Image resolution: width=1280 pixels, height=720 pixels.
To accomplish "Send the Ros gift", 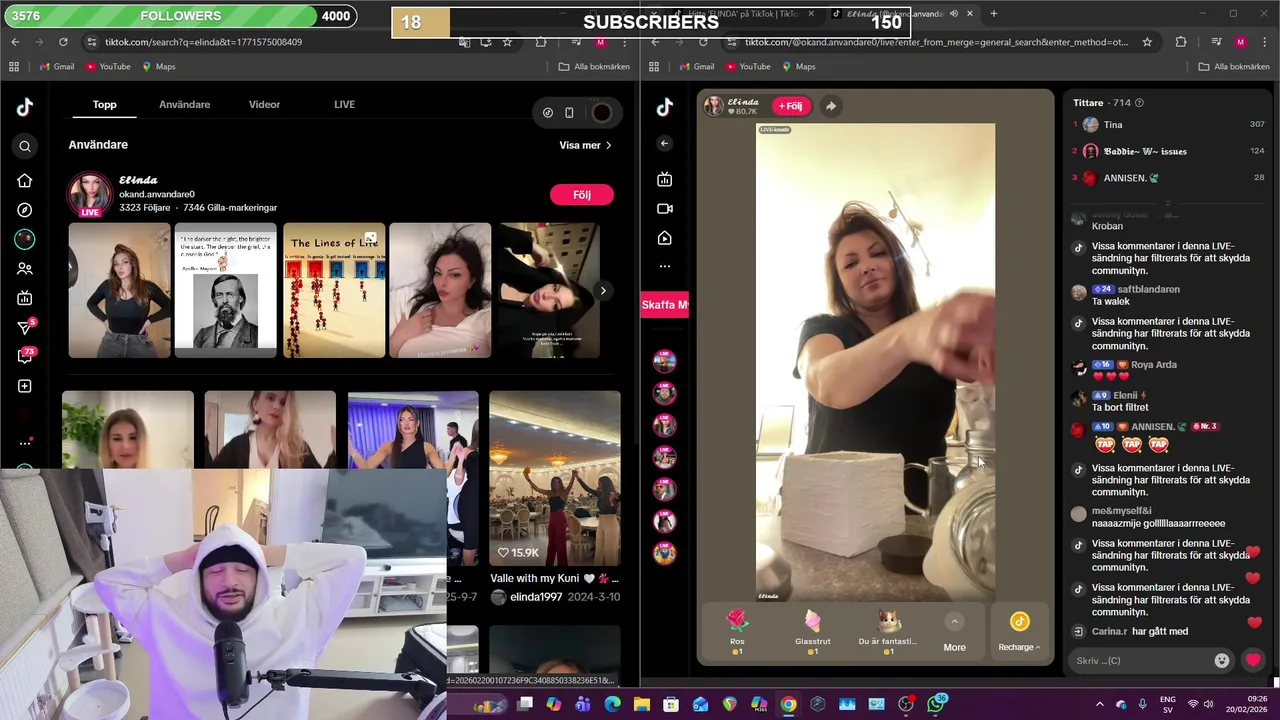I will click(x=737, y=632).
